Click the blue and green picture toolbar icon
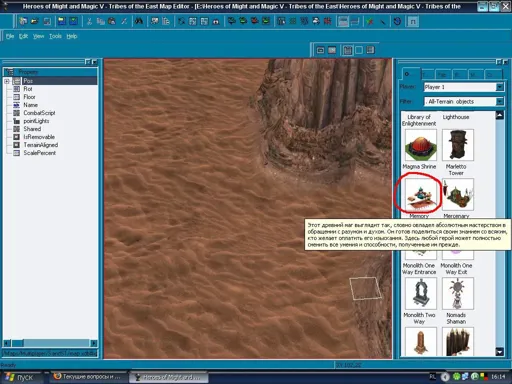This screenshot has width=512, height=384. pyautogui.click(x=73, y=22)
